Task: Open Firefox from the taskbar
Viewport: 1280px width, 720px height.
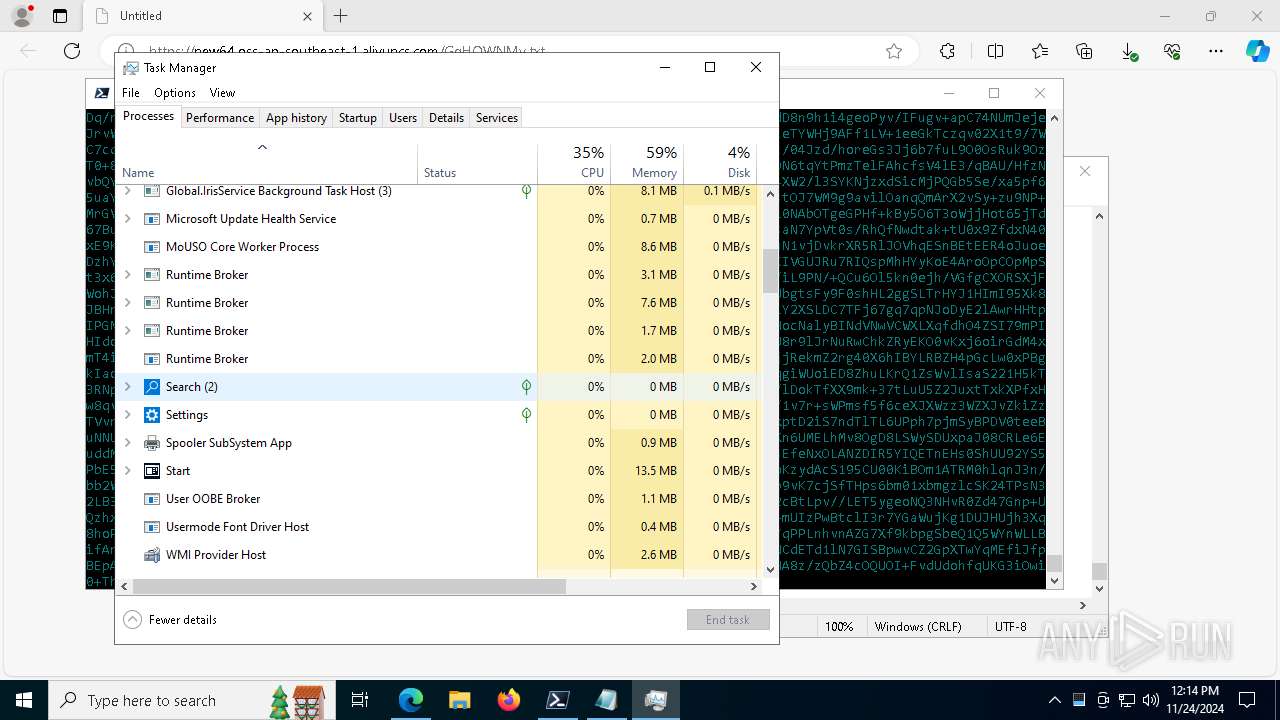Action: [x=509, y=700]
